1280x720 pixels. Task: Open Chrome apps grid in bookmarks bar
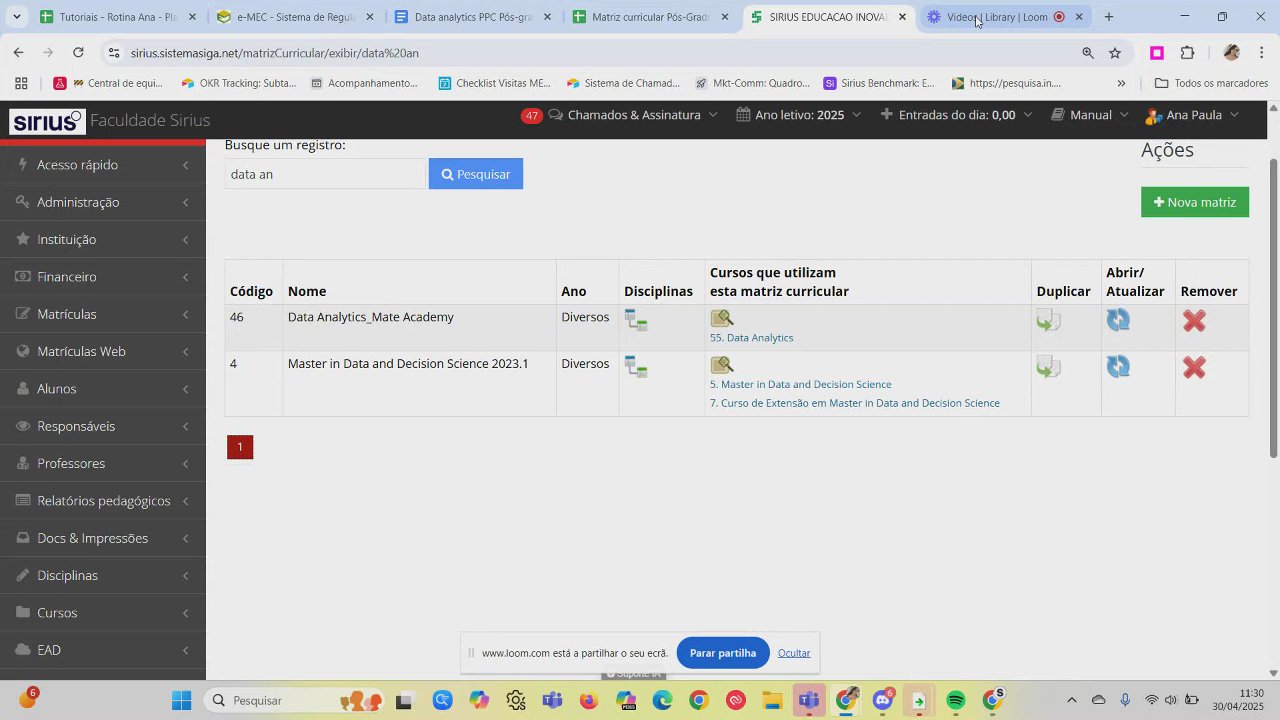pyautogui.click(x=21, y=83)
